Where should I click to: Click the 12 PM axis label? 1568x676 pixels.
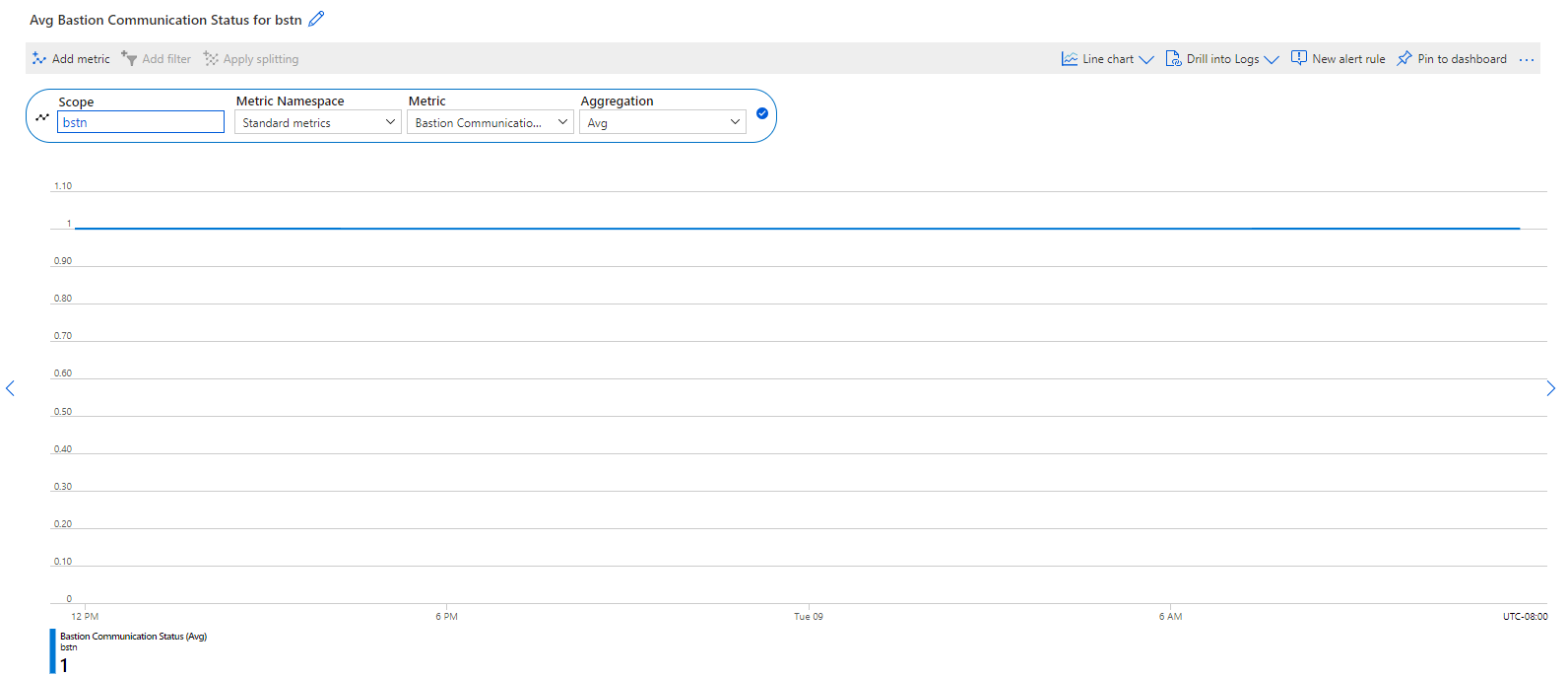pyautogui.click(x=85, y=617)
